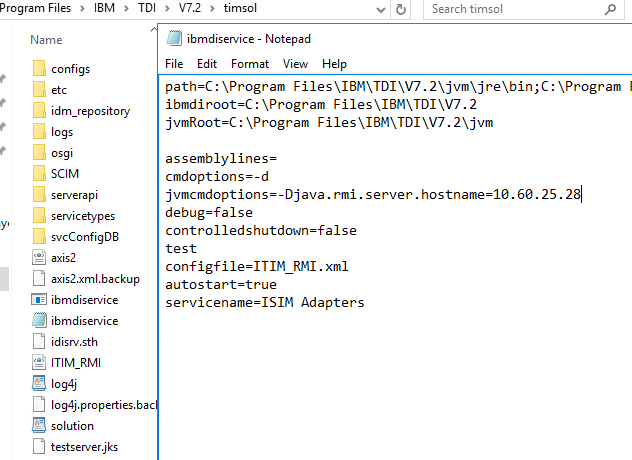Click the svcConfigDB folder icon
The width and height of the screenshot is (632, 460).
coord(39,236)
